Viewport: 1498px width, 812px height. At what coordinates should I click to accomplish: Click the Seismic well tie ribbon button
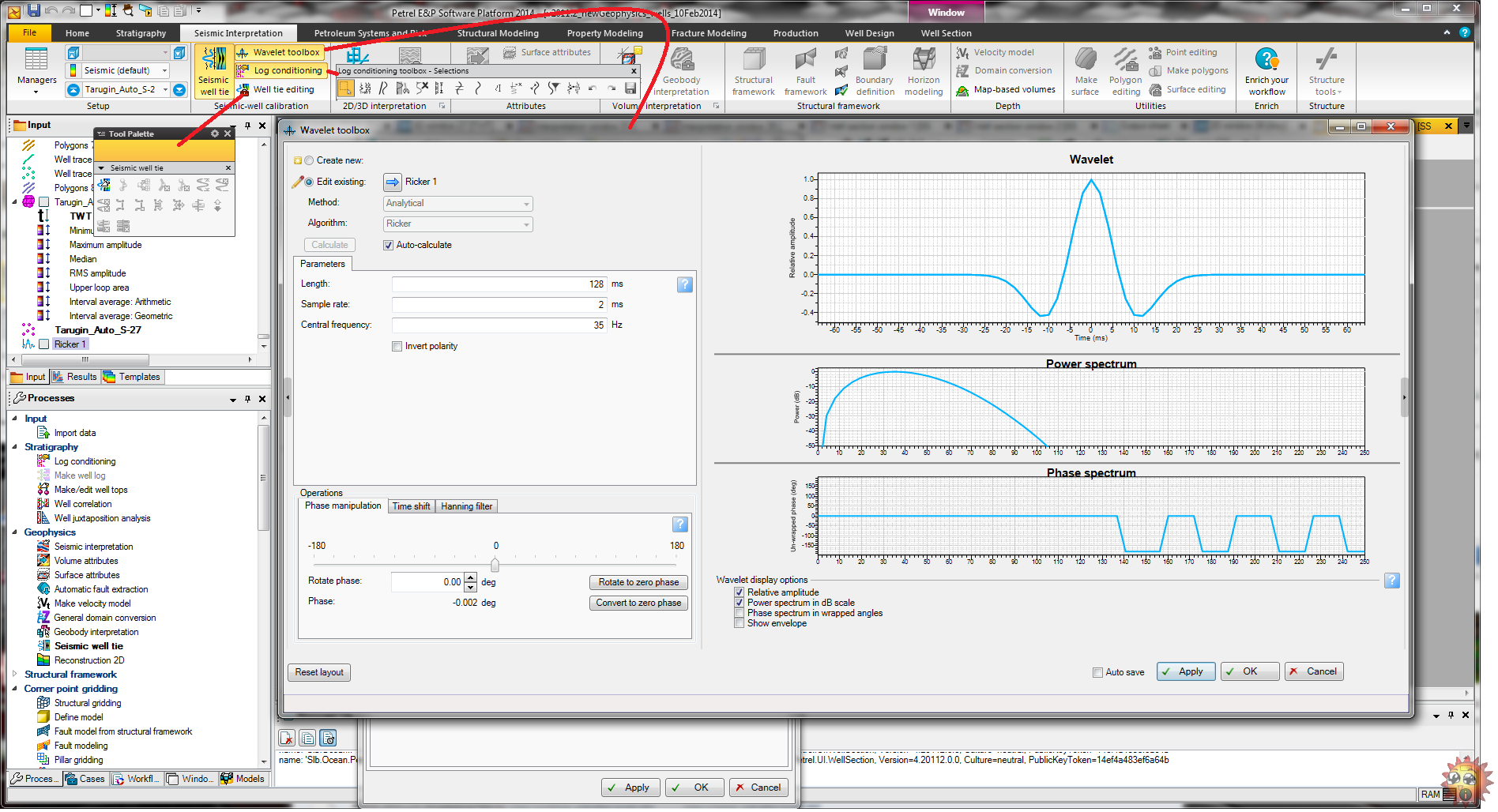click(x=213, y=71)
